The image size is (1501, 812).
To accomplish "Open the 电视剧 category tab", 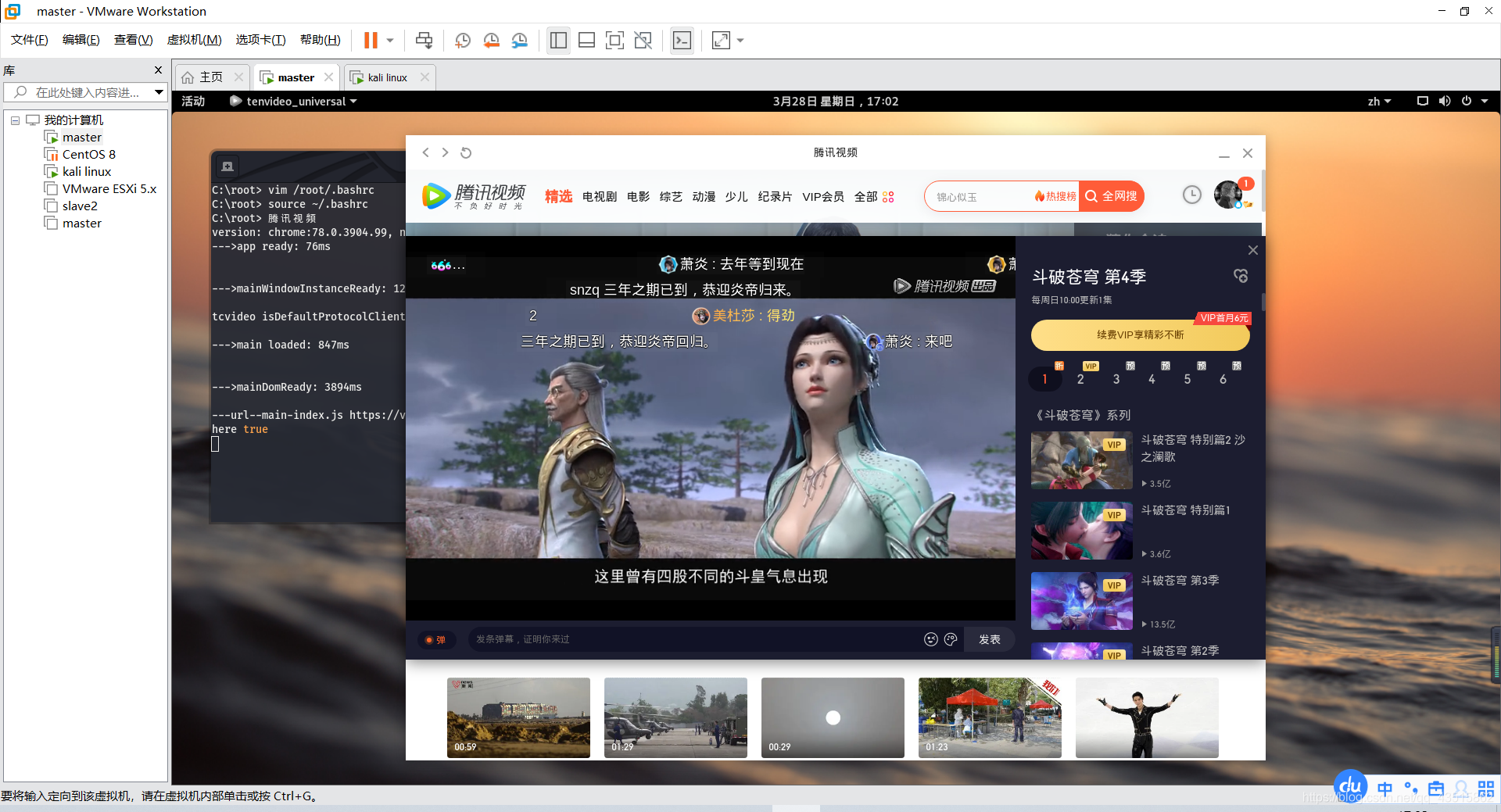I will [x=600, y=197].
